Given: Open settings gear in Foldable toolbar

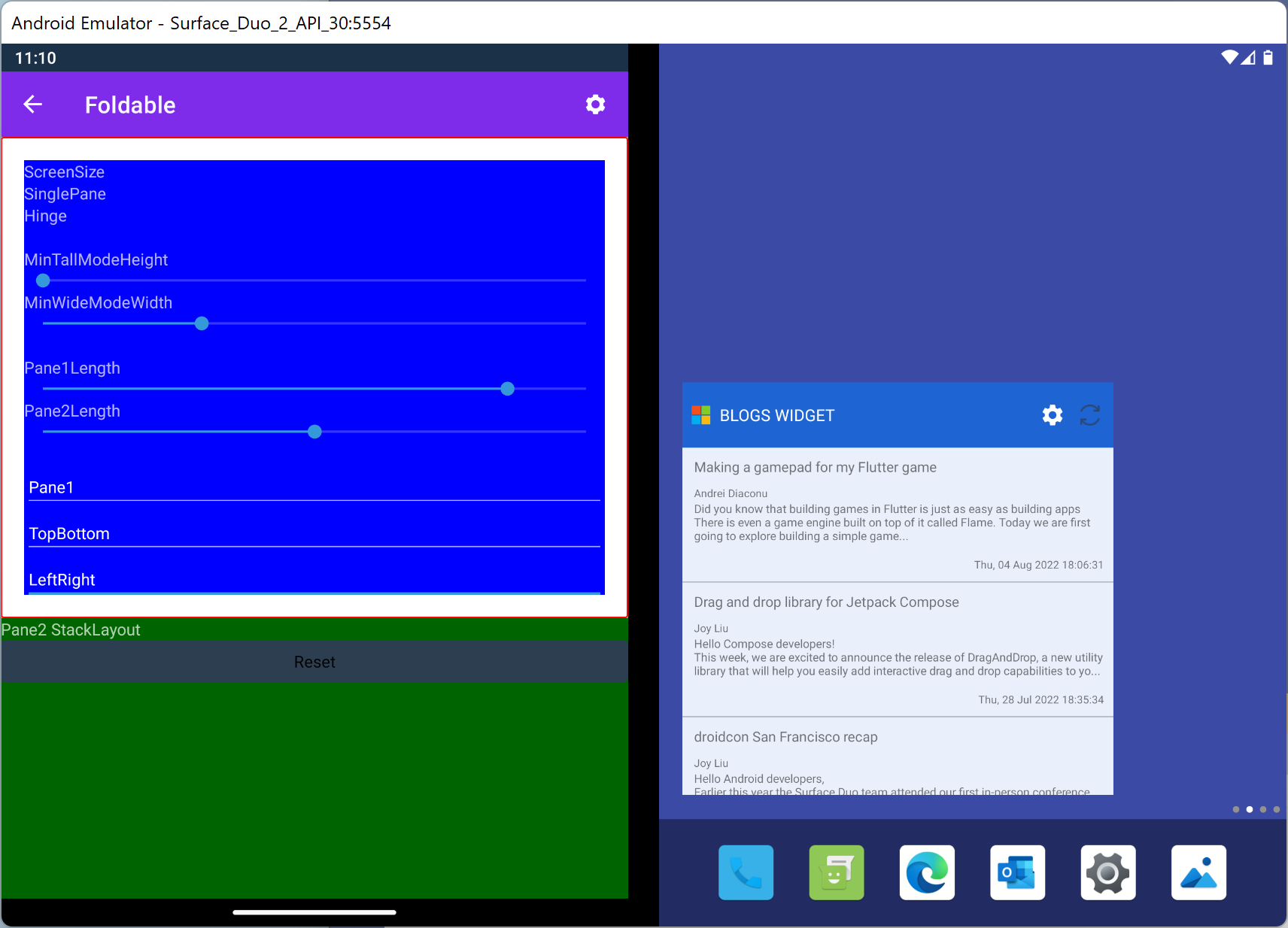Looking at the screenshot, I should (x=595, y=105).
